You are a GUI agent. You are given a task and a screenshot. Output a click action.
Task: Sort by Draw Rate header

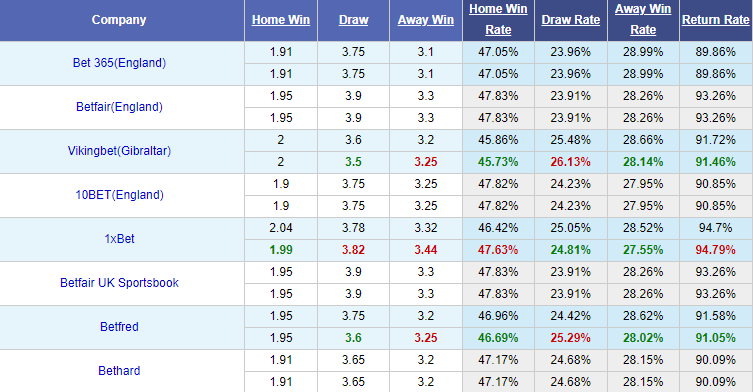571,20
